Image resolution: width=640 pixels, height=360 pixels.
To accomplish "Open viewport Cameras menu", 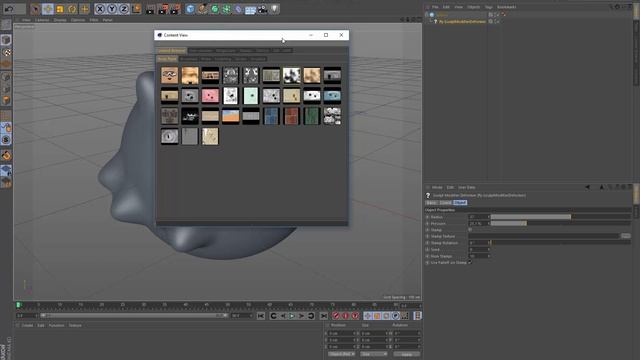I will point(42,20).
